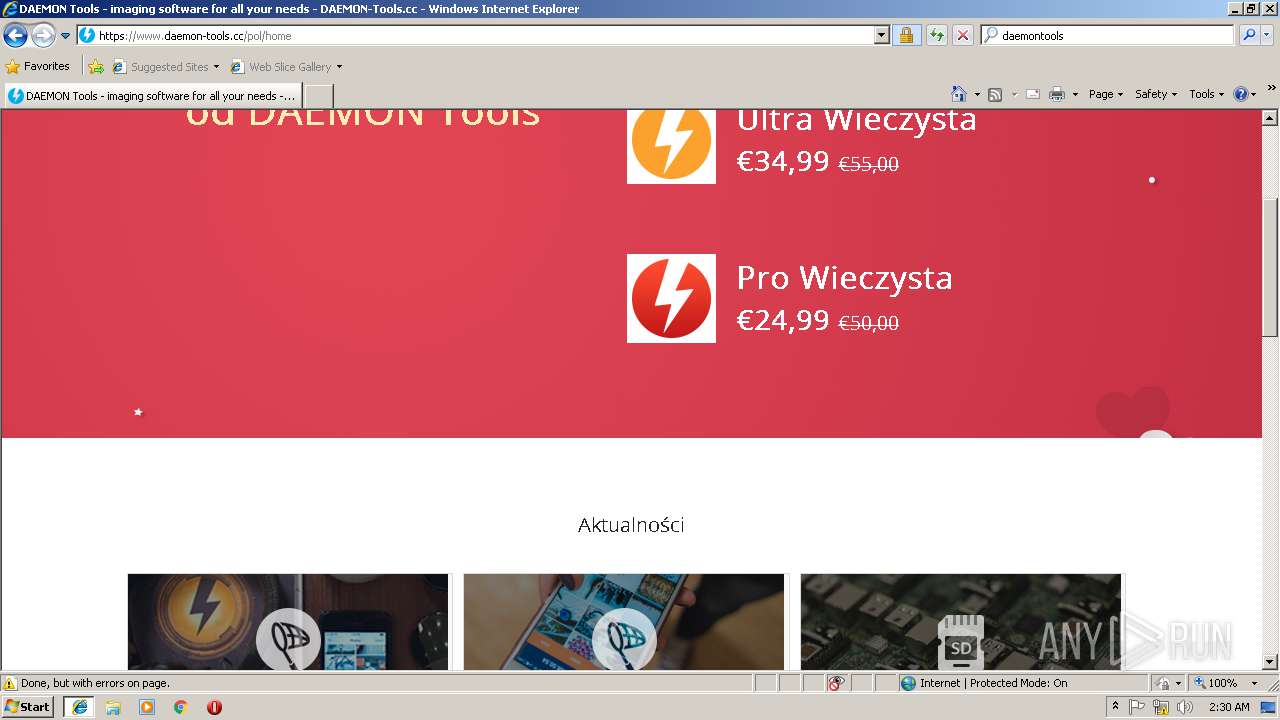Viewport: 1280px width, 720px height.
Task: Expand the Print dropdown arrow
Action: [x=1075, y=94]
